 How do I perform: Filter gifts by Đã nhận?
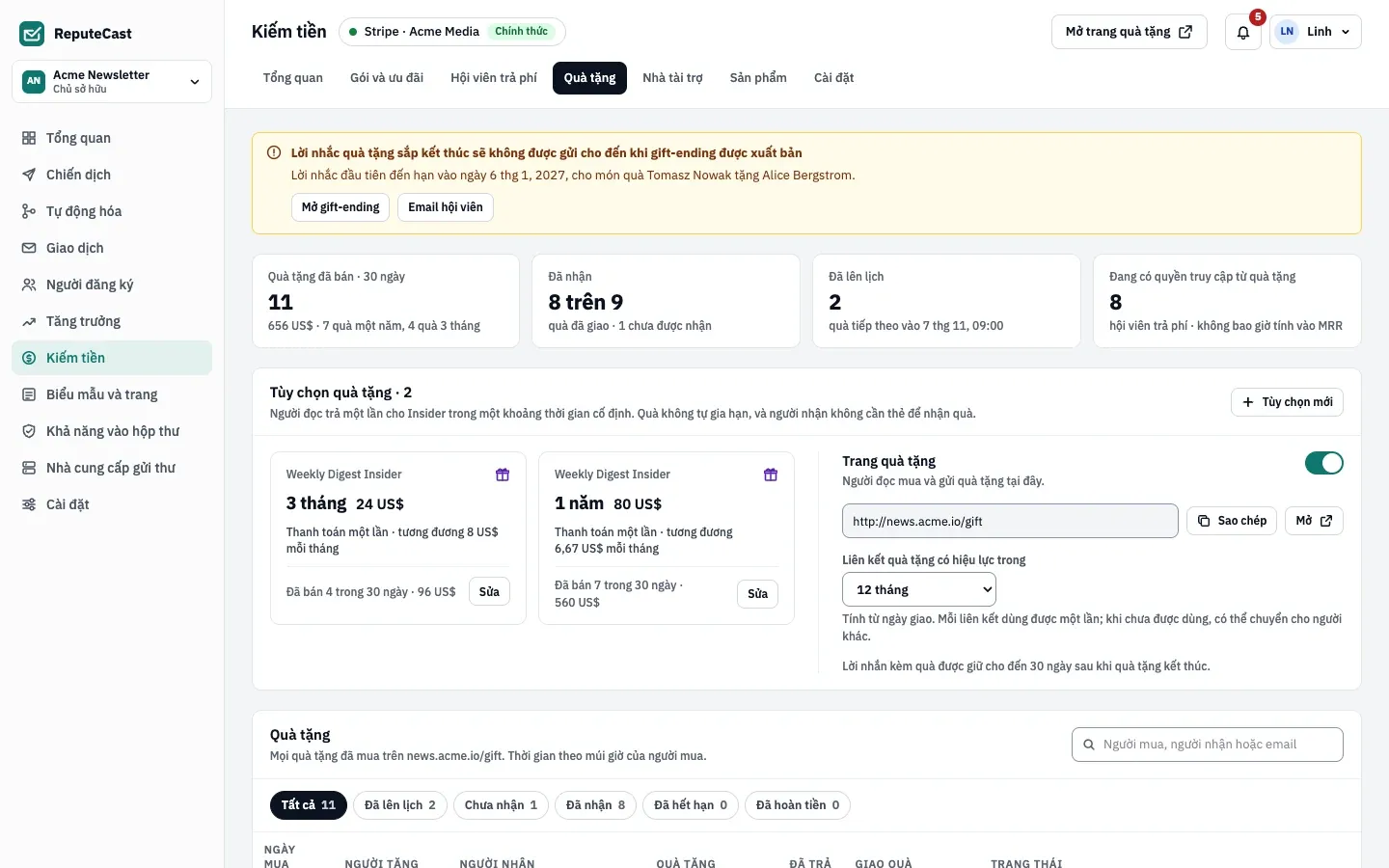[595, 805]
